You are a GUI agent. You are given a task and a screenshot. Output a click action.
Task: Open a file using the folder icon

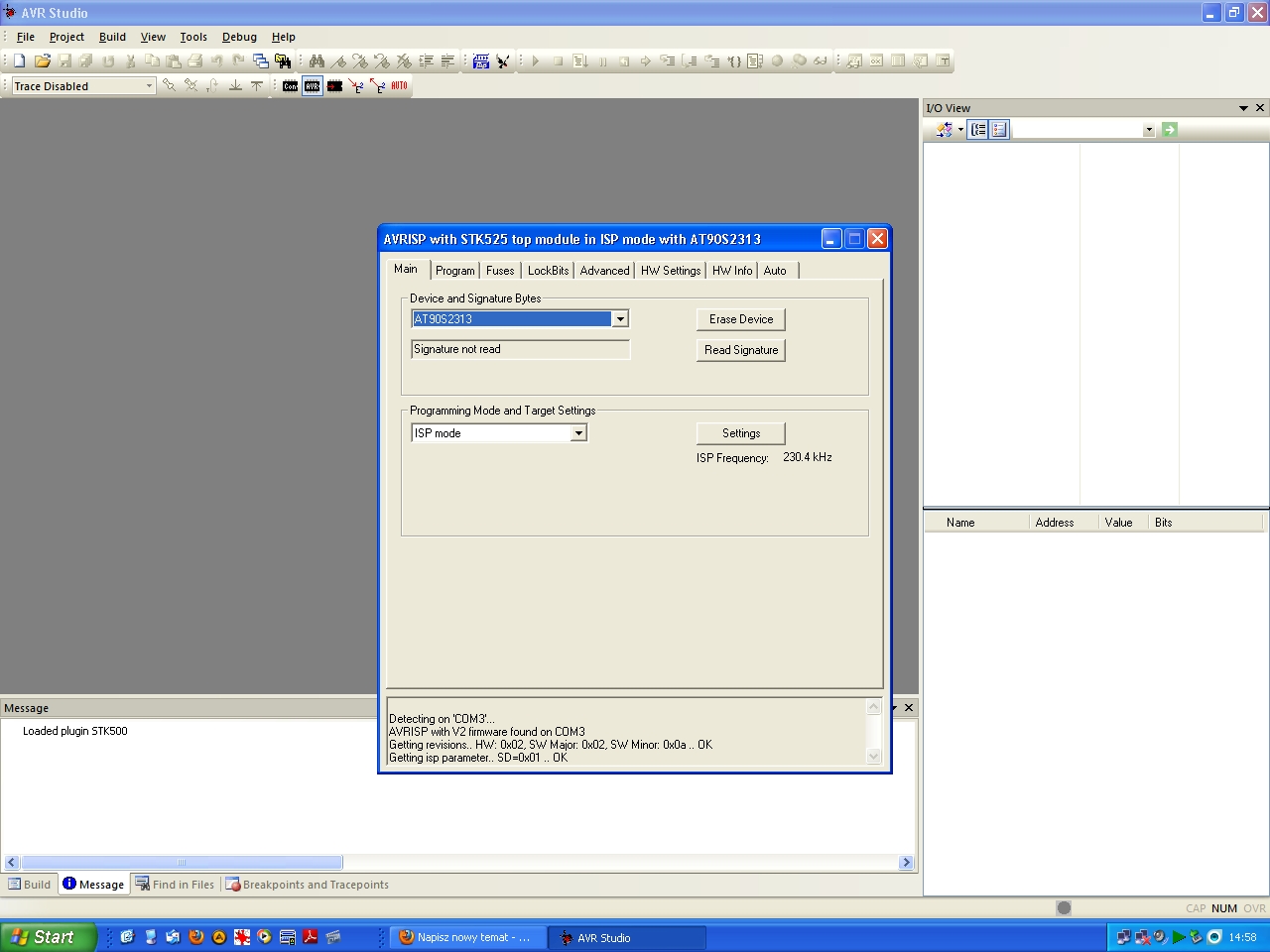42,60
